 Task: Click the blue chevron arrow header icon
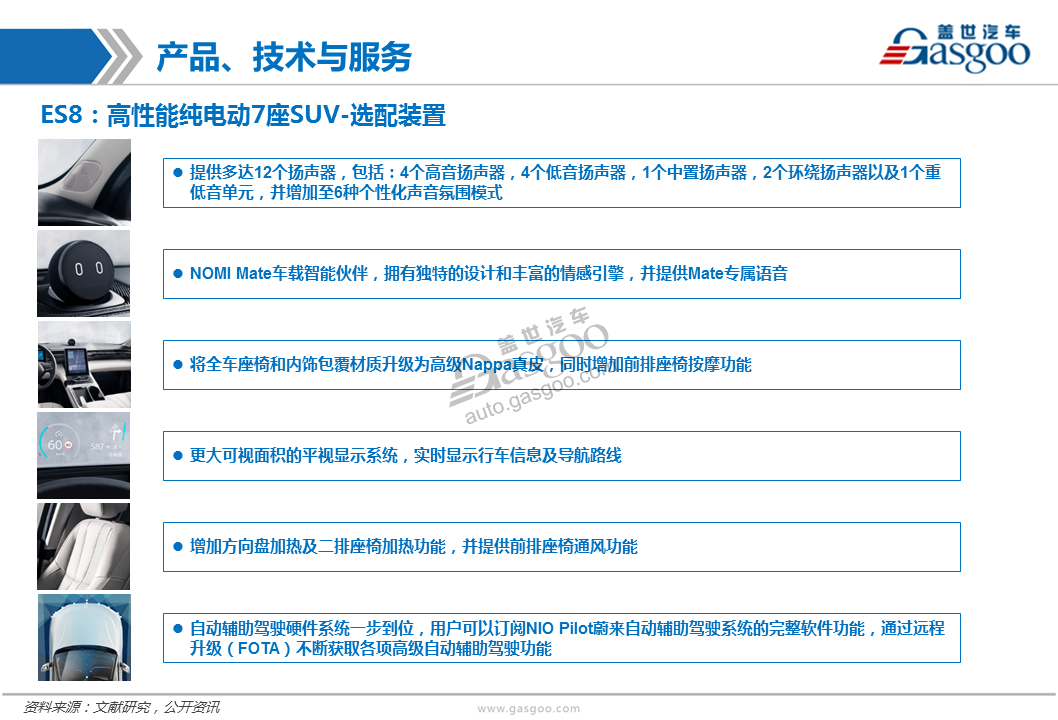[70, 56]
